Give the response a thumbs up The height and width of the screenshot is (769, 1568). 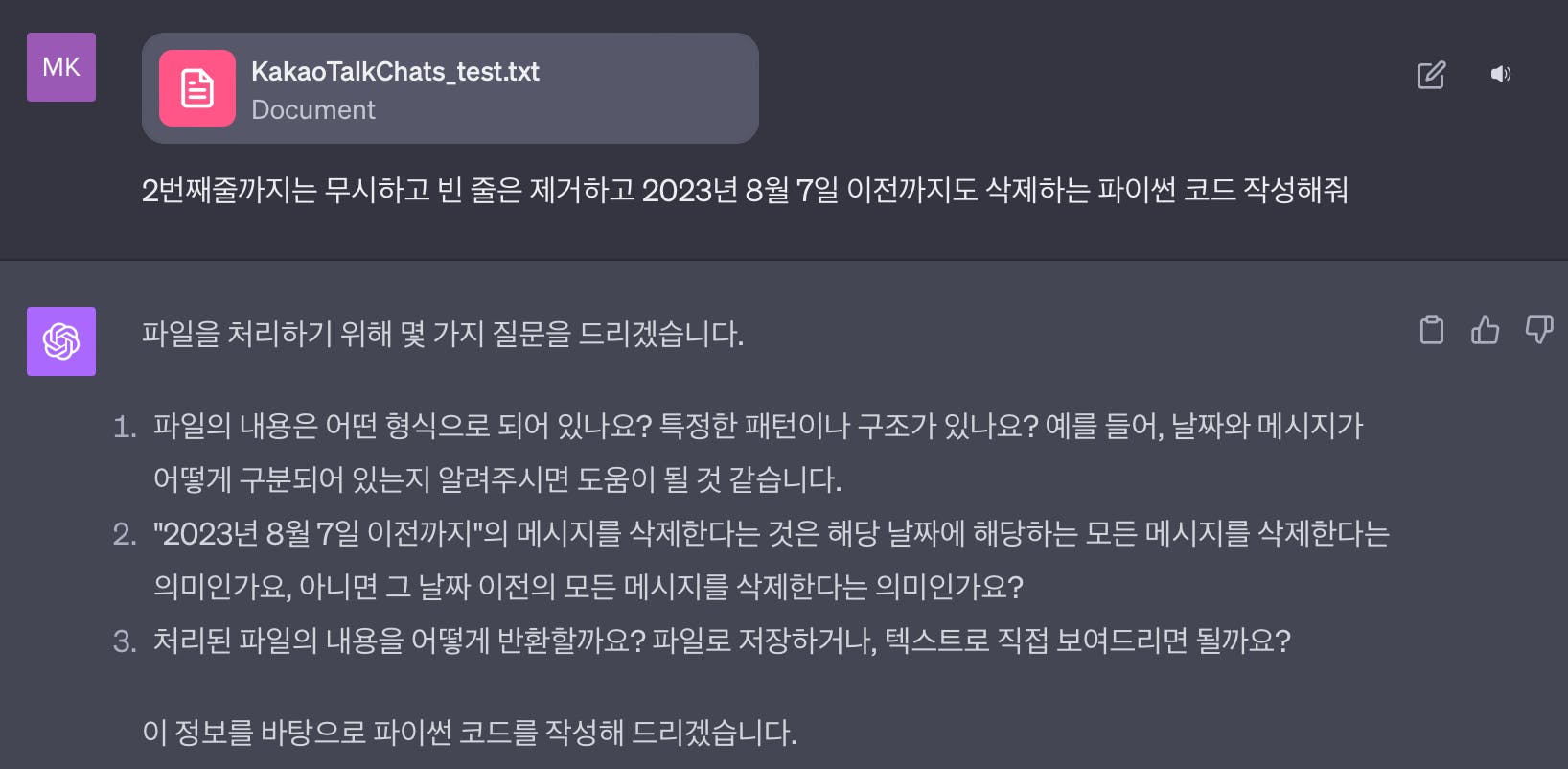pyautogui.click(x=1485, y=330)
